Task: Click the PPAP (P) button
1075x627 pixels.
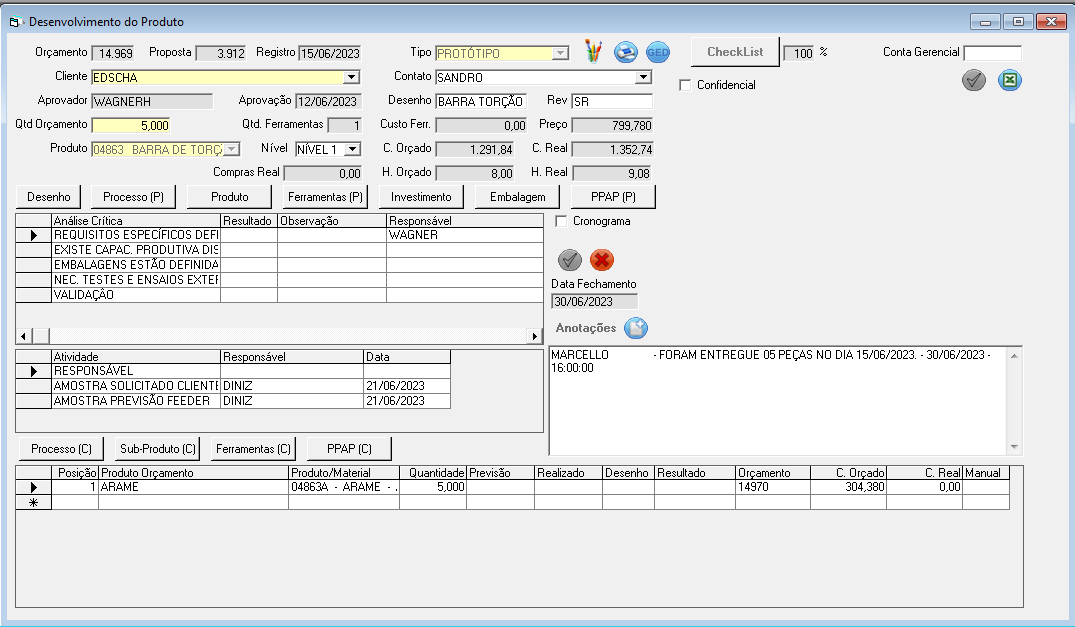Action: tap(613, 197)
